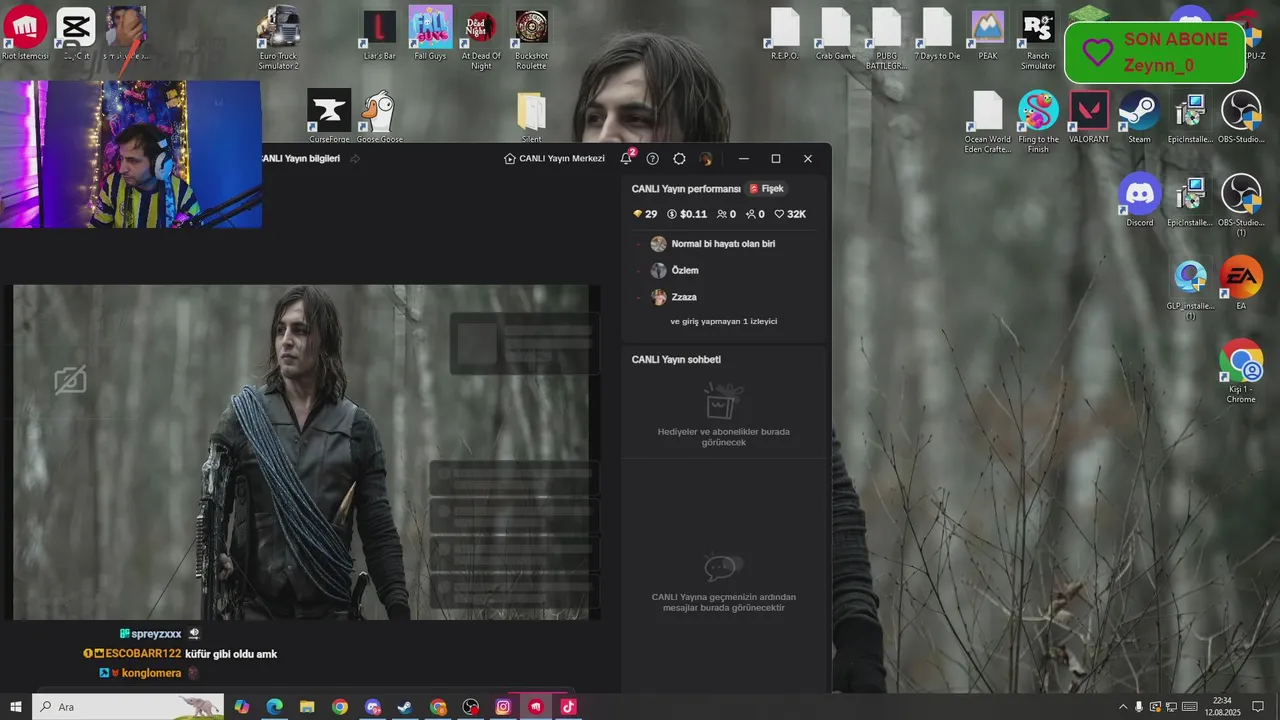Click the camera-off icon on preview
This screenshot has width=1280, height=720.
point(70,380)
